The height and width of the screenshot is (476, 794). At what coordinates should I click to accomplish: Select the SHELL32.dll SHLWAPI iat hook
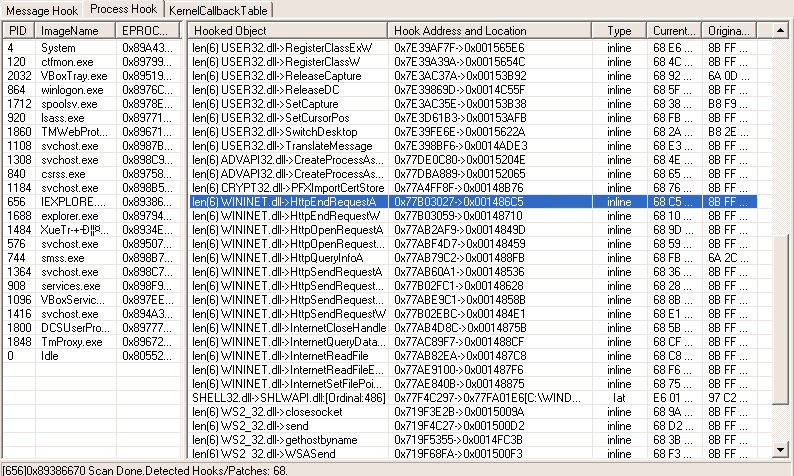(285, 397)
